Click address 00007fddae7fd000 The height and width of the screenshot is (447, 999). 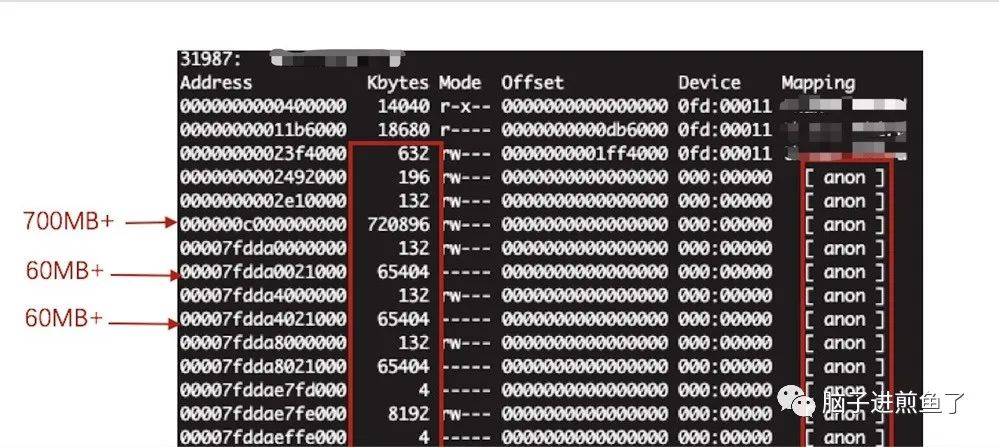tap(263, 390)
